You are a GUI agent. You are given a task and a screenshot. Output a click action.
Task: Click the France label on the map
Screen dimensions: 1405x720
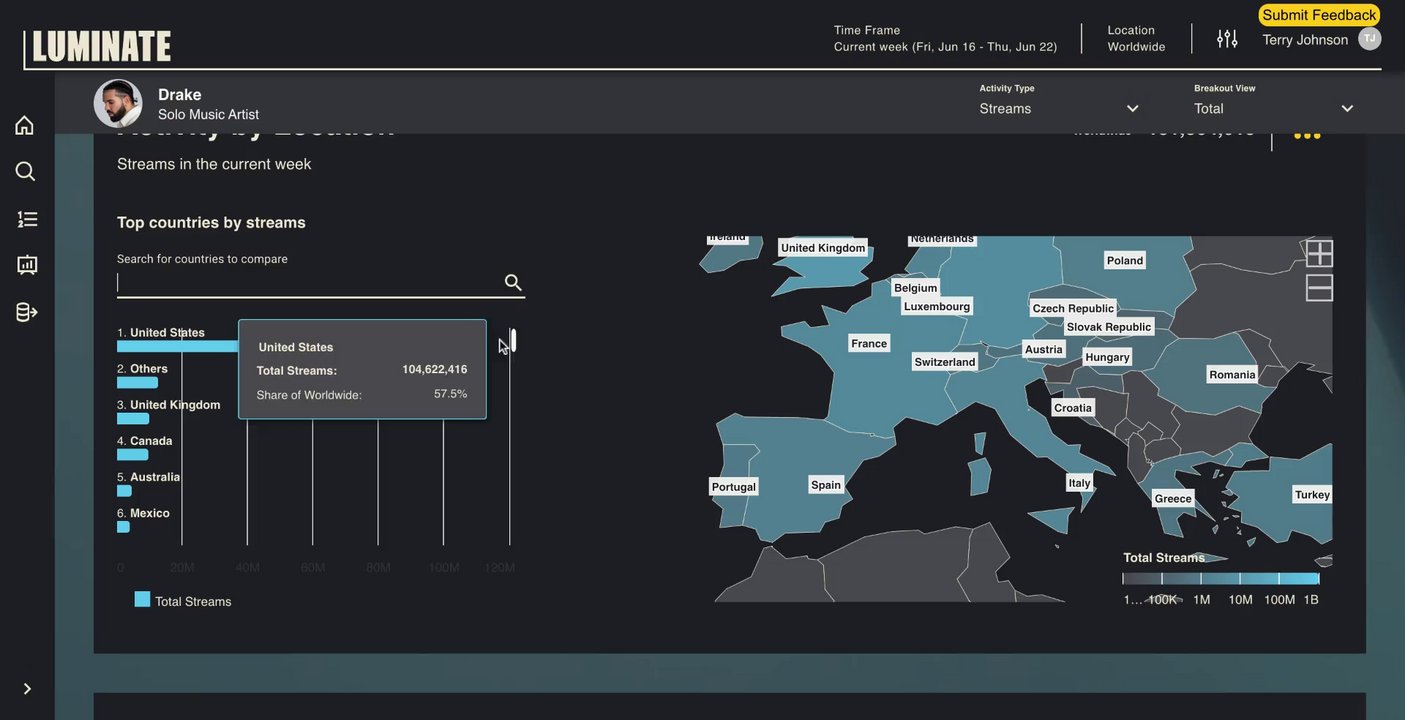click(869, 344)
